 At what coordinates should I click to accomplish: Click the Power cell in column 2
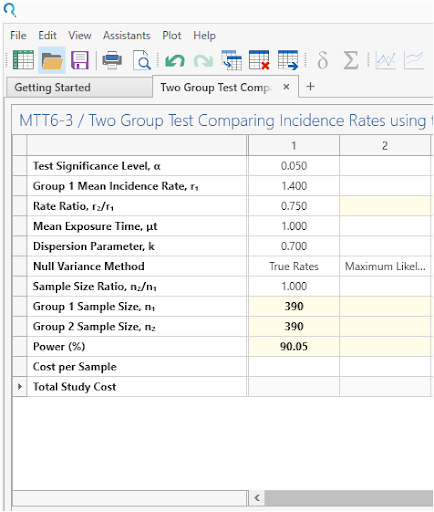tap(385, 347)
